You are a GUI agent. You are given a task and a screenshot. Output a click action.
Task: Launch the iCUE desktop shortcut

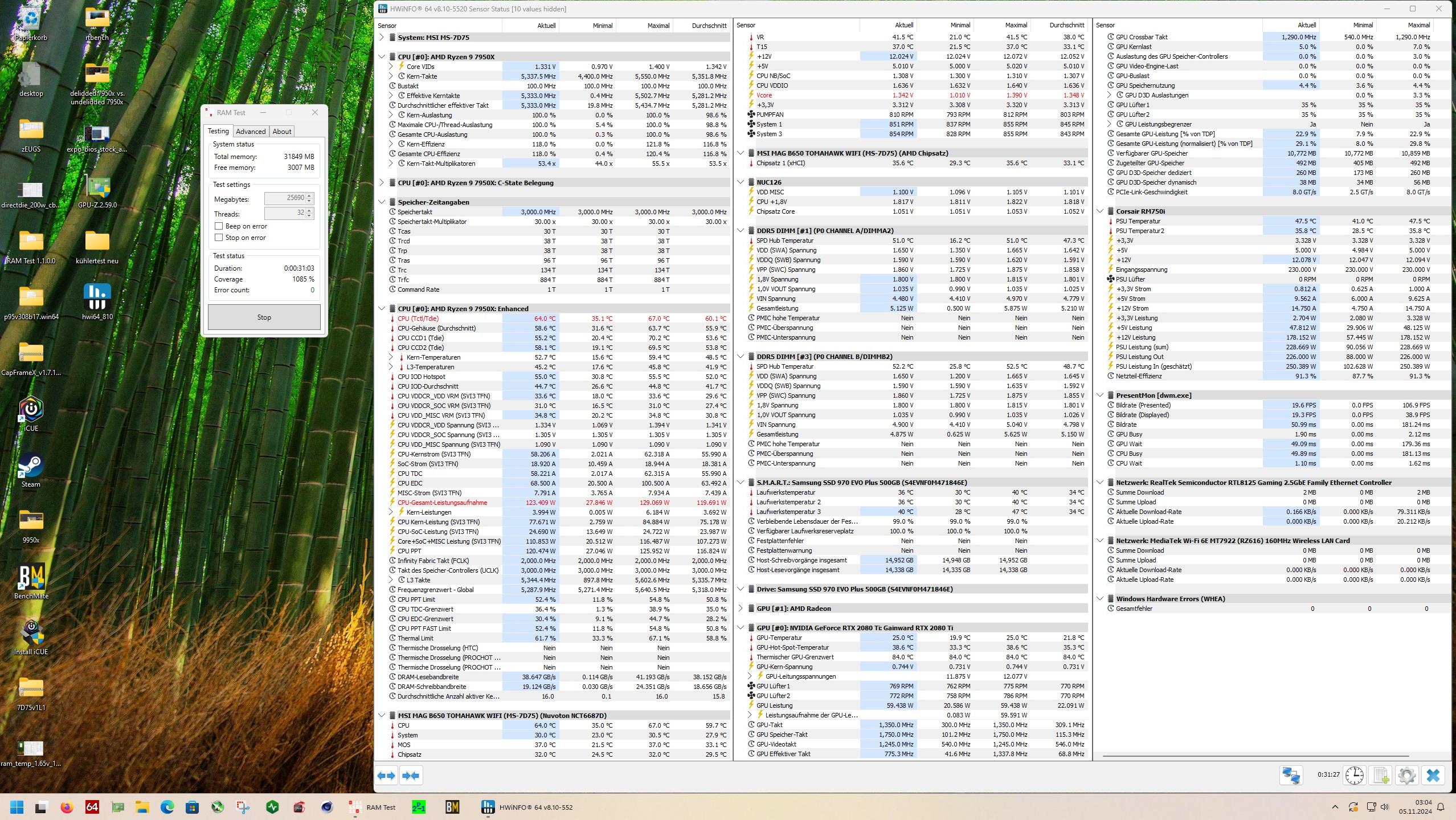click(31, 415)
